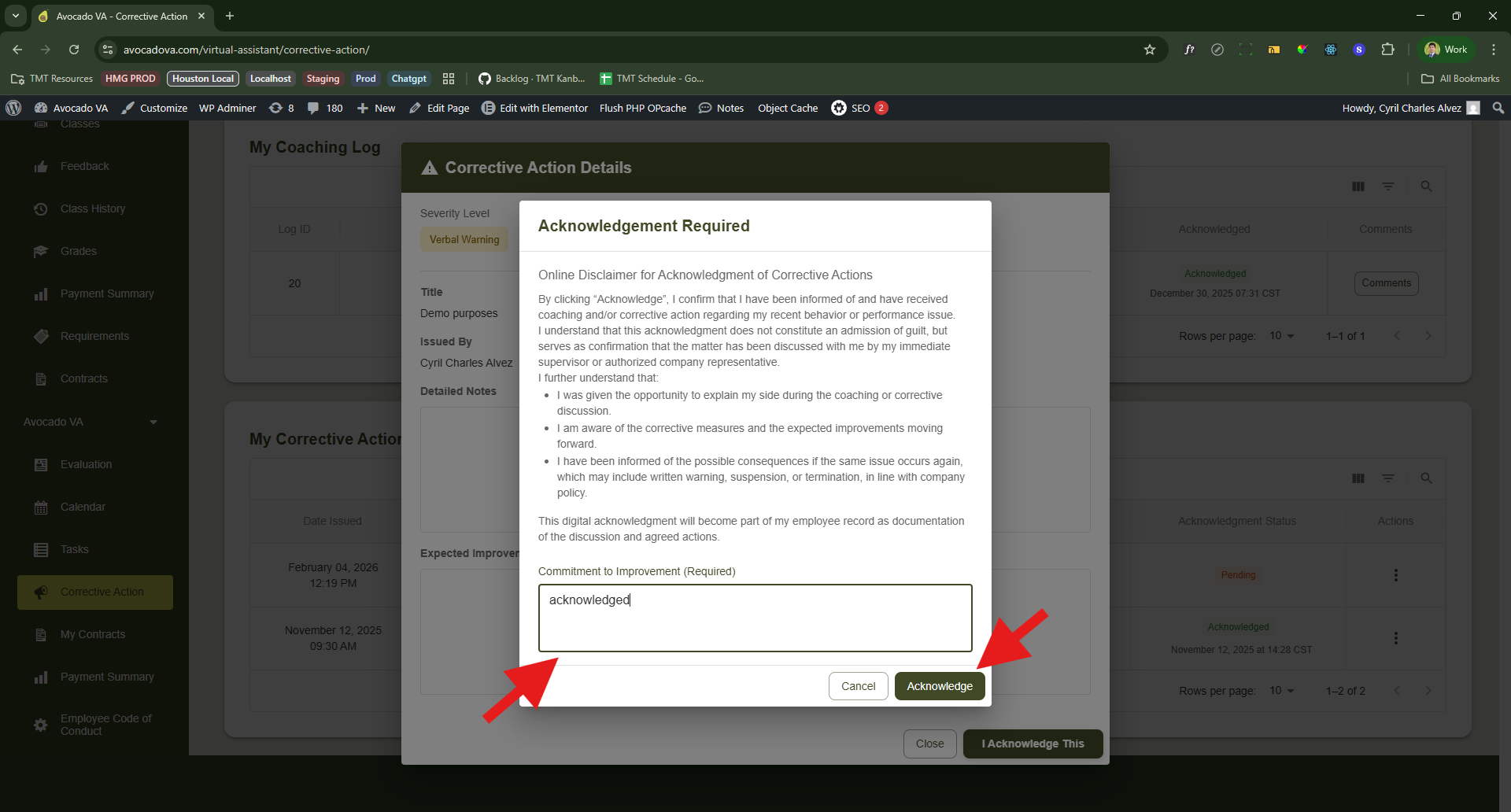Open the rows per page dropdown in Corrective Actions
The height and width of the screenshot is (812, 1511).
(x=1281, y=691)
